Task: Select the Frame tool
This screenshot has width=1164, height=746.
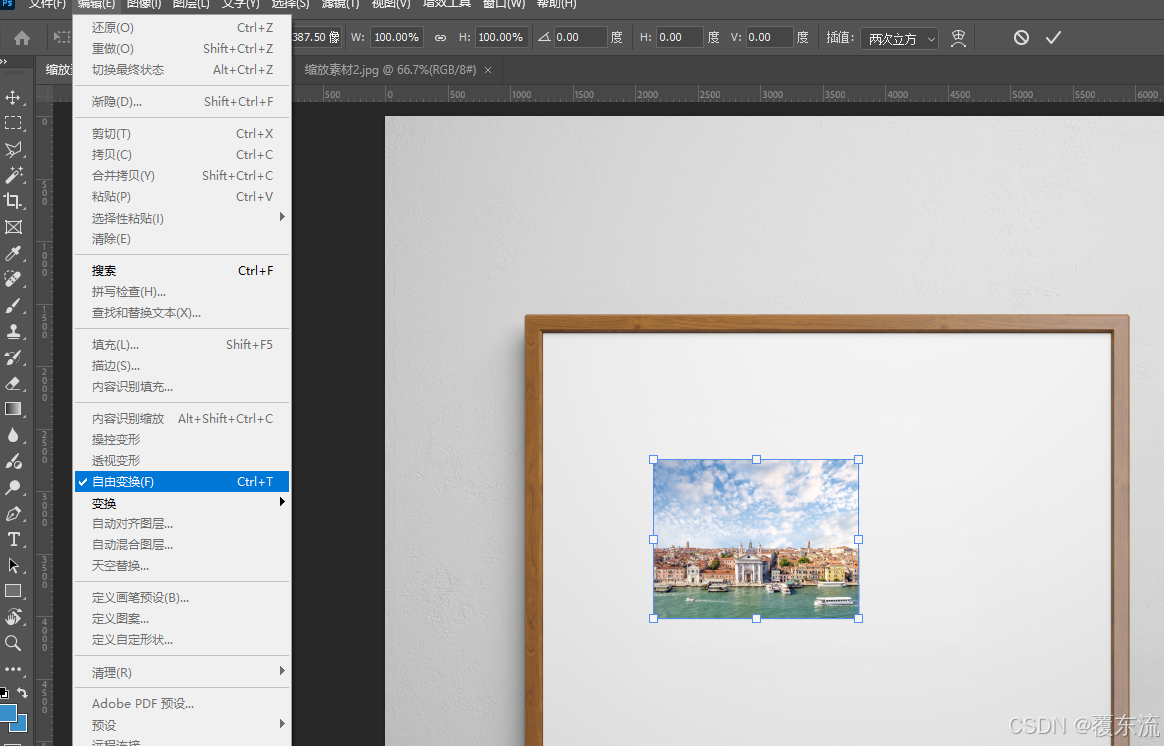Action: [x=13, y=227]
